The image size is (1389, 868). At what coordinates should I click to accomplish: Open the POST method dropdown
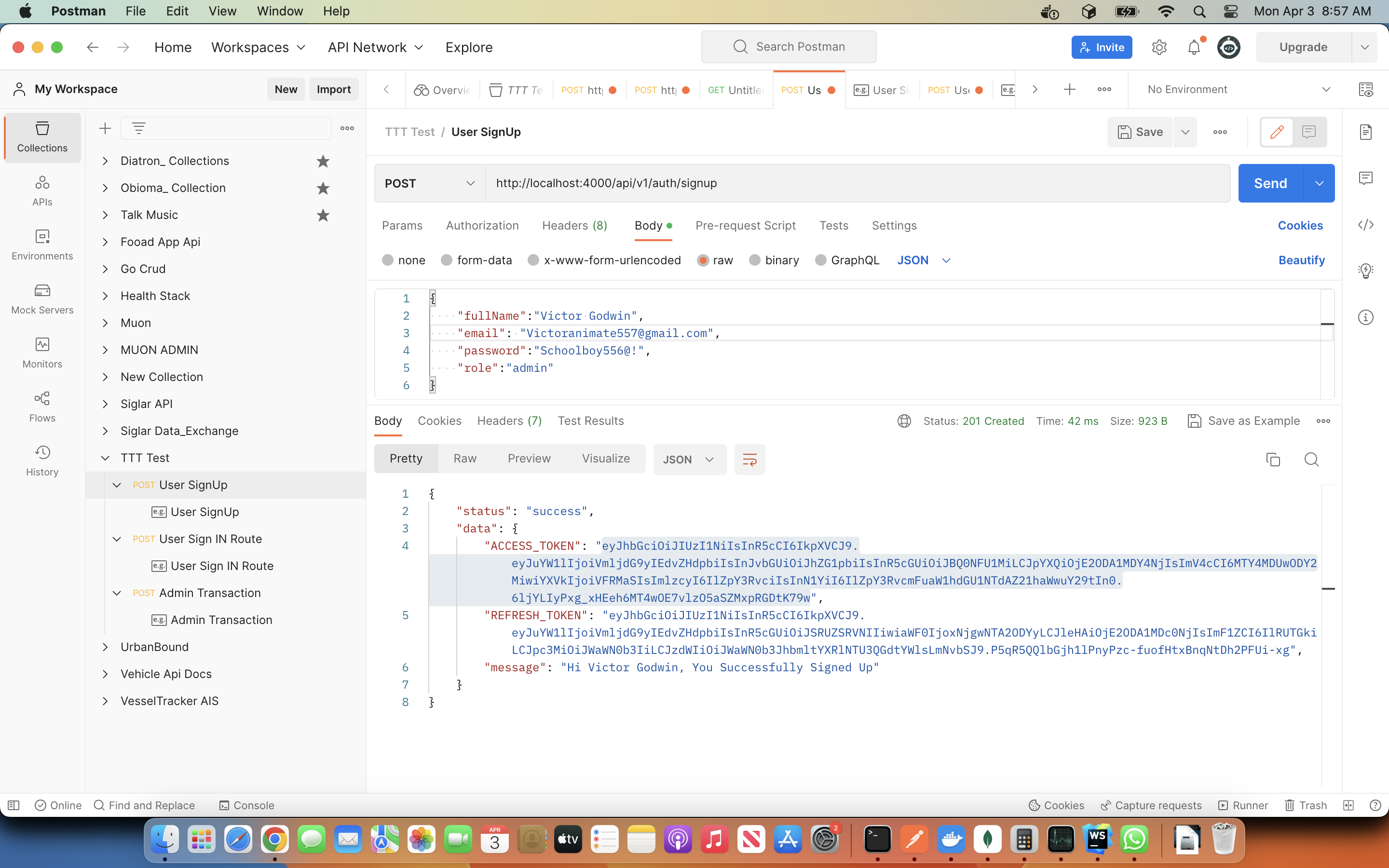[x=430, y=183]
